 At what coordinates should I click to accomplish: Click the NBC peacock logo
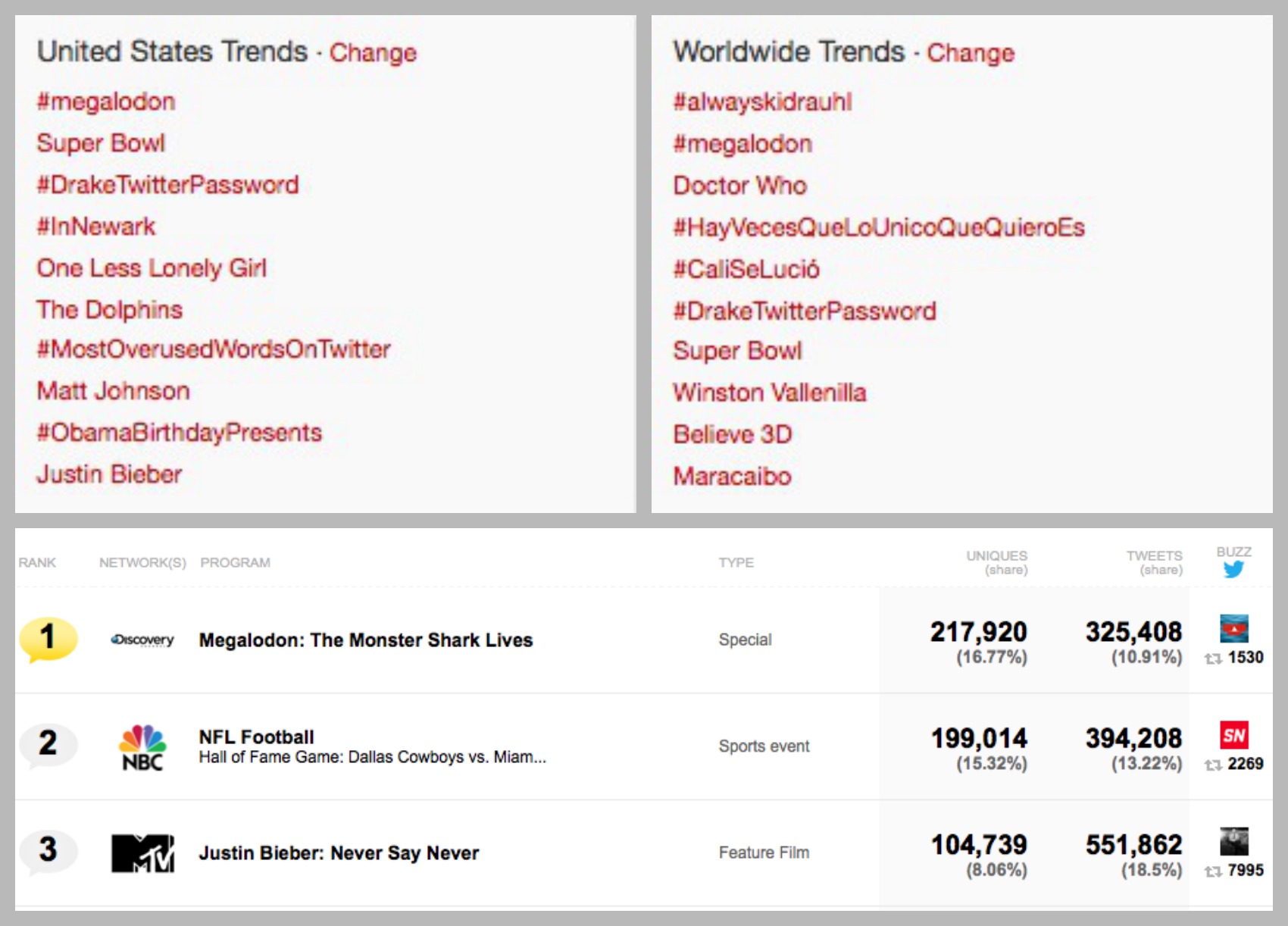(142, 747)
